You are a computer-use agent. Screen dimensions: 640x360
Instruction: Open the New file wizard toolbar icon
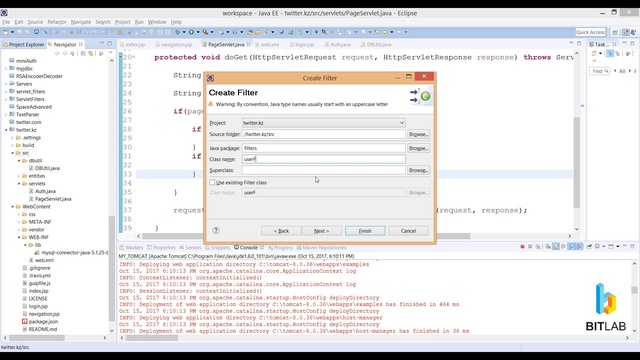click(6, 32)
